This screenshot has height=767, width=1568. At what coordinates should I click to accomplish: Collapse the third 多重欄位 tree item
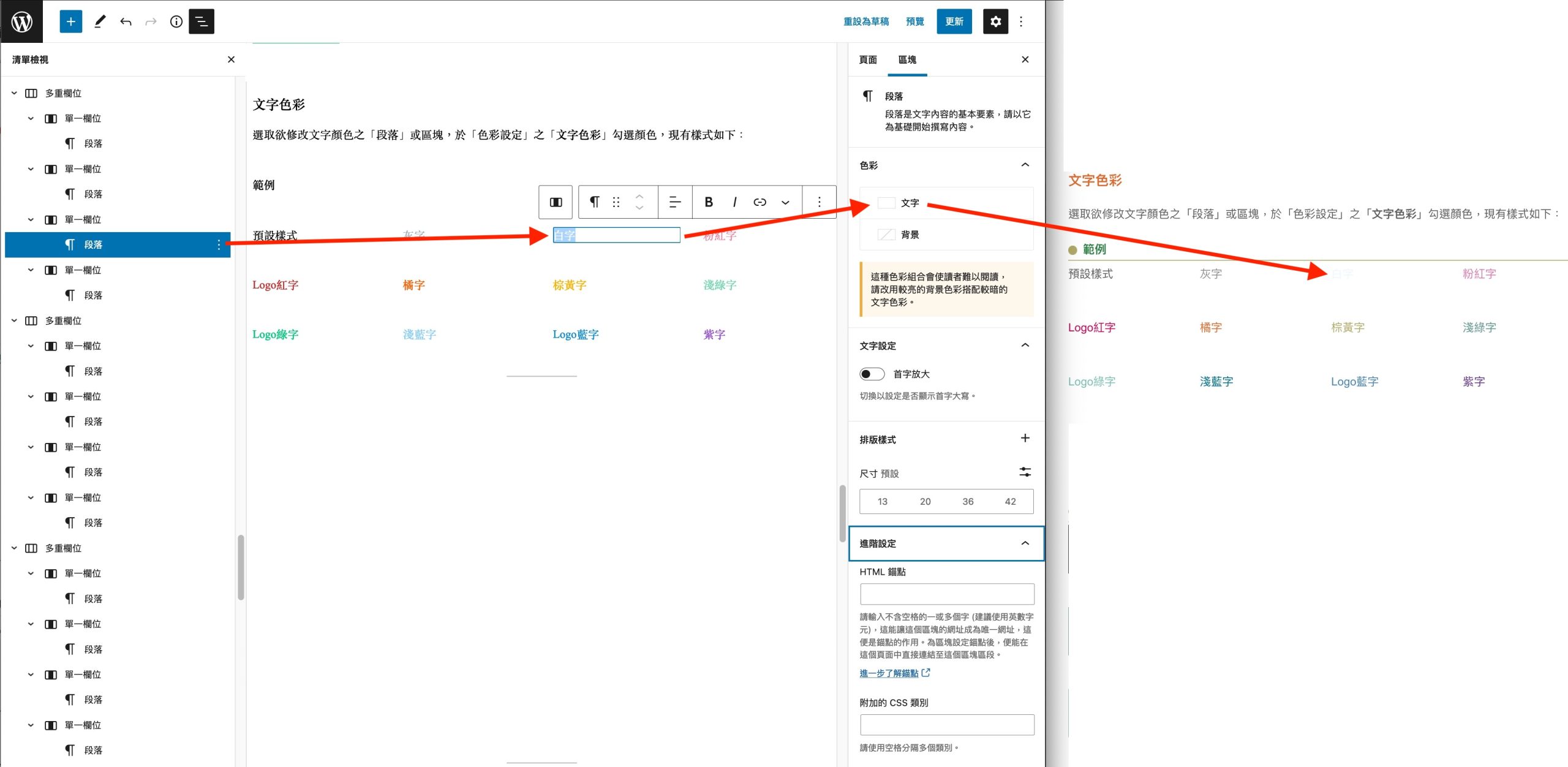tap(14, 548)
